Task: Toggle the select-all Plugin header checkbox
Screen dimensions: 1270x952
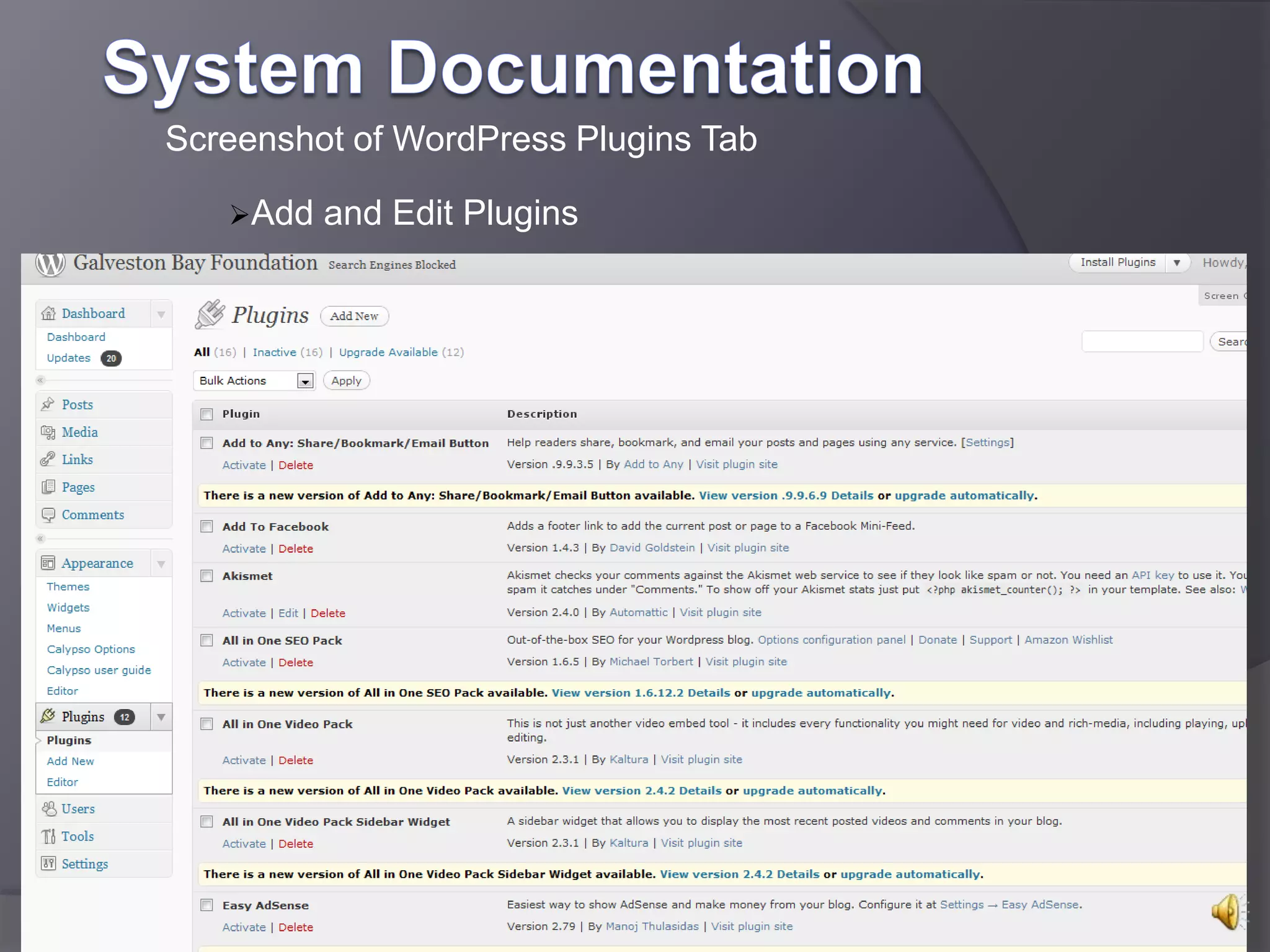Action: click(x=206, y=414)
